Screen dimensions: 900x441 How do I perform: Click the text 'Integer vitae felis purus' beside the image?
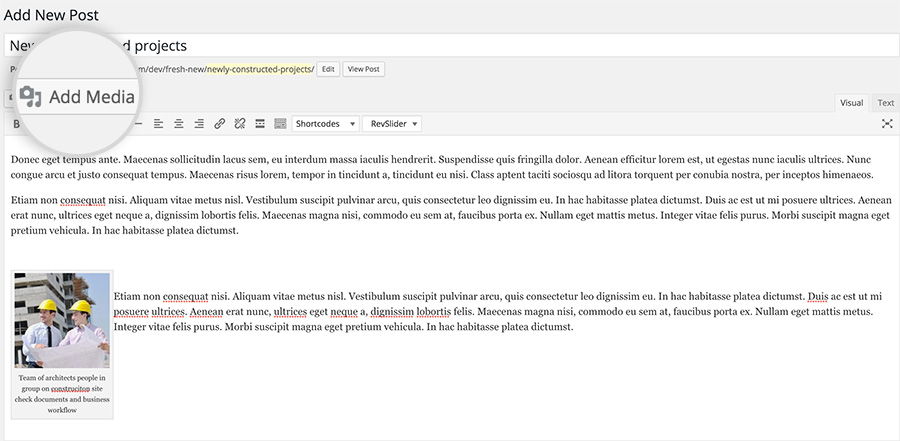167,327
